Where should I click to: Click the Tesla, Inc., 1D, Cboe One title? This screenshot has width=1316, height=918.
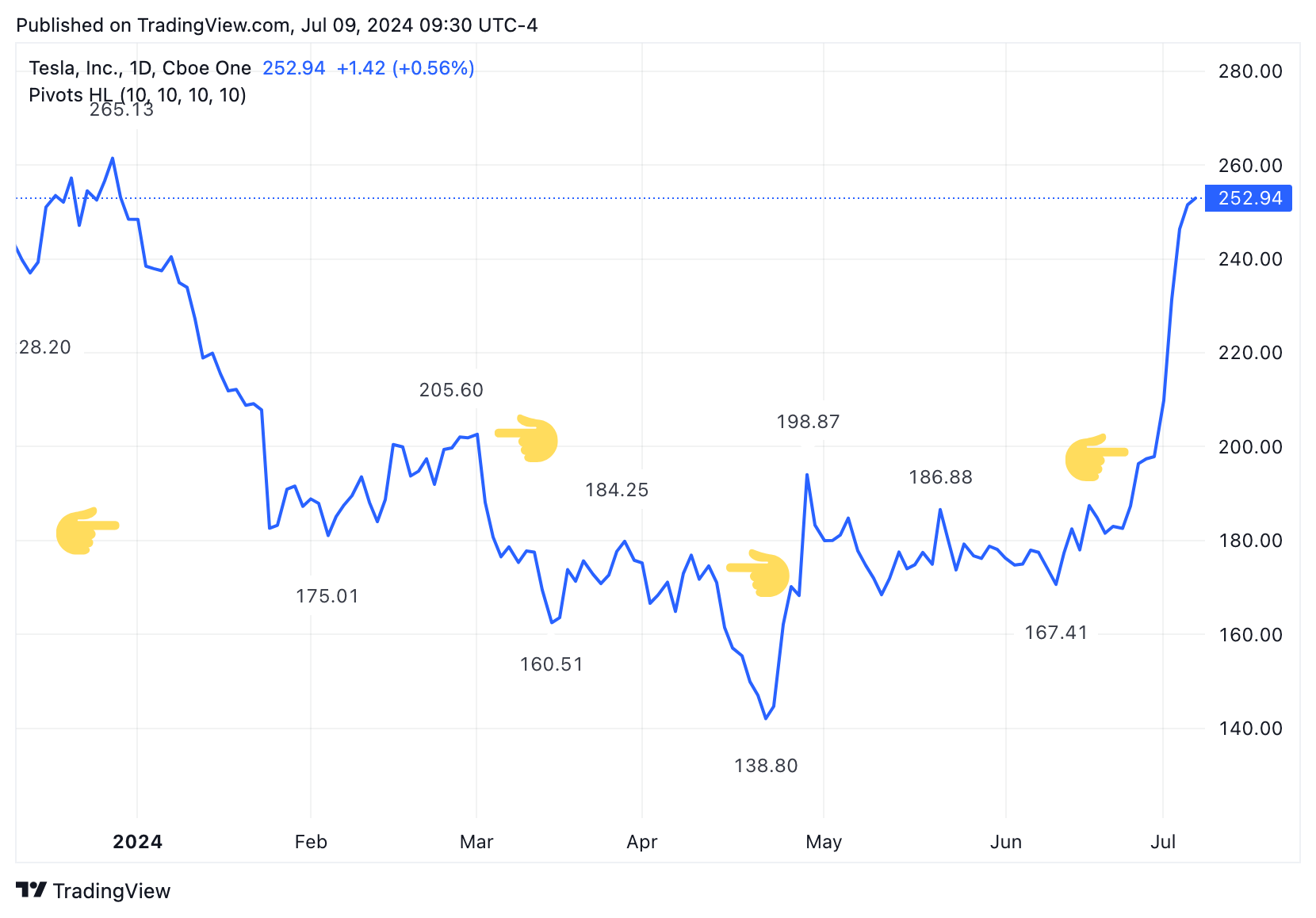pyautogui.click(x=140, y=68)
